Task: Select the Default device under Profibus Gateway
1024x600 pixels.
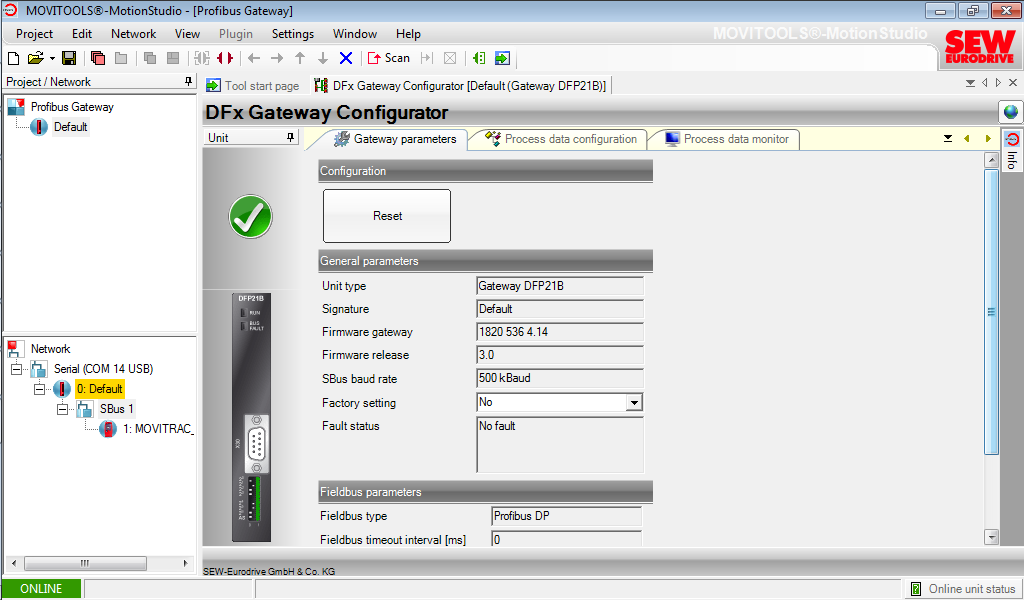Action: (x=71, y=127)
